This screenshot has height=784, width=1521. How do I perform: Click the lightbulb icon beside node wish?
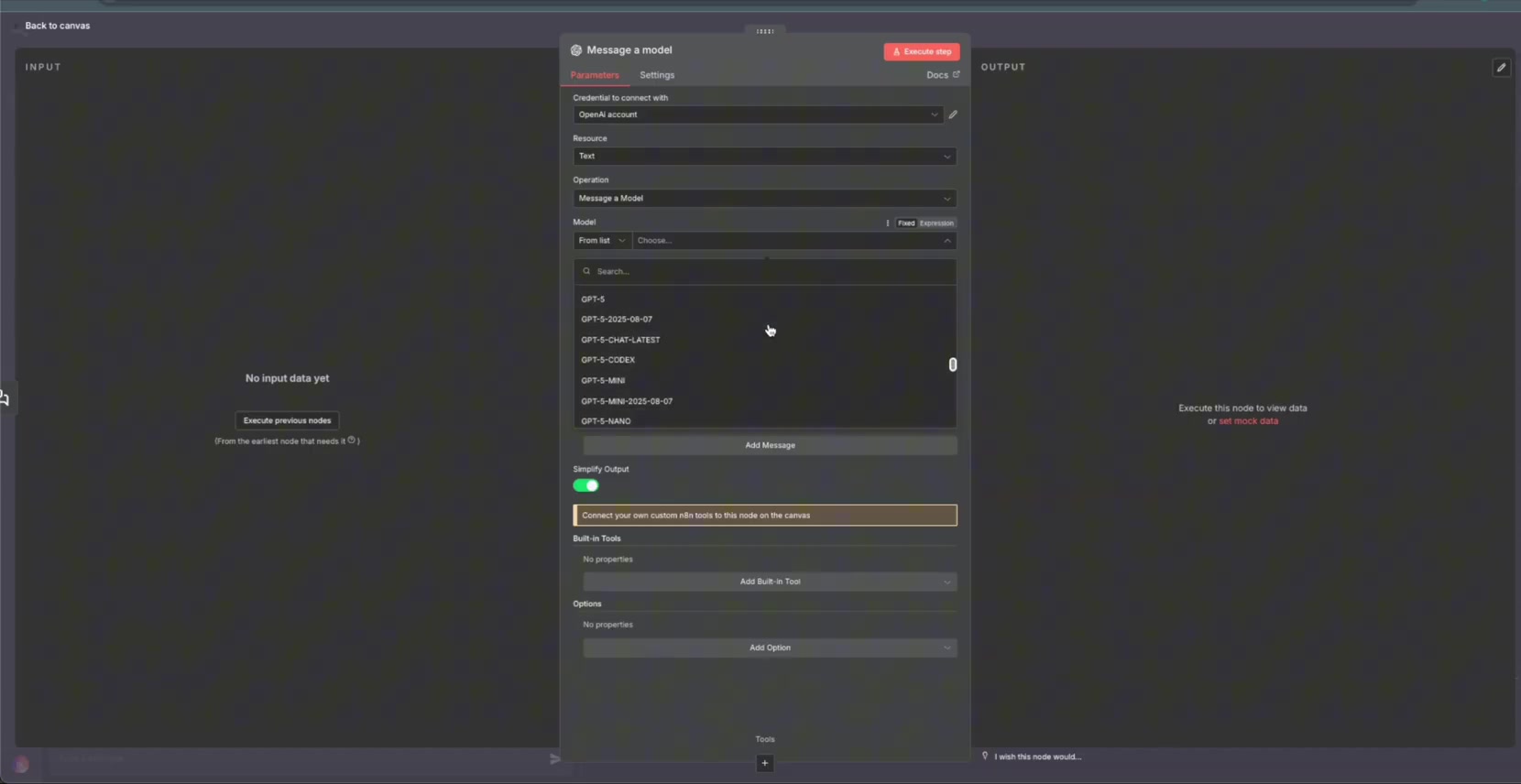point(985,757)
